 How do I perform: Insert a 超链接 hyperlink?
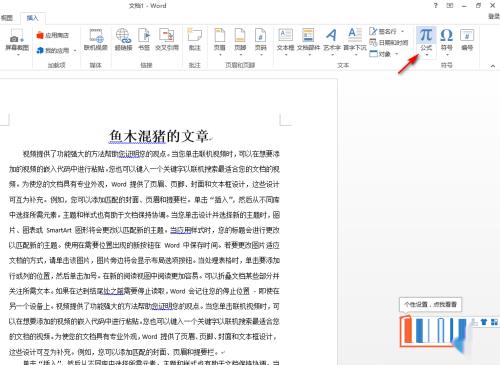point(123,39)
